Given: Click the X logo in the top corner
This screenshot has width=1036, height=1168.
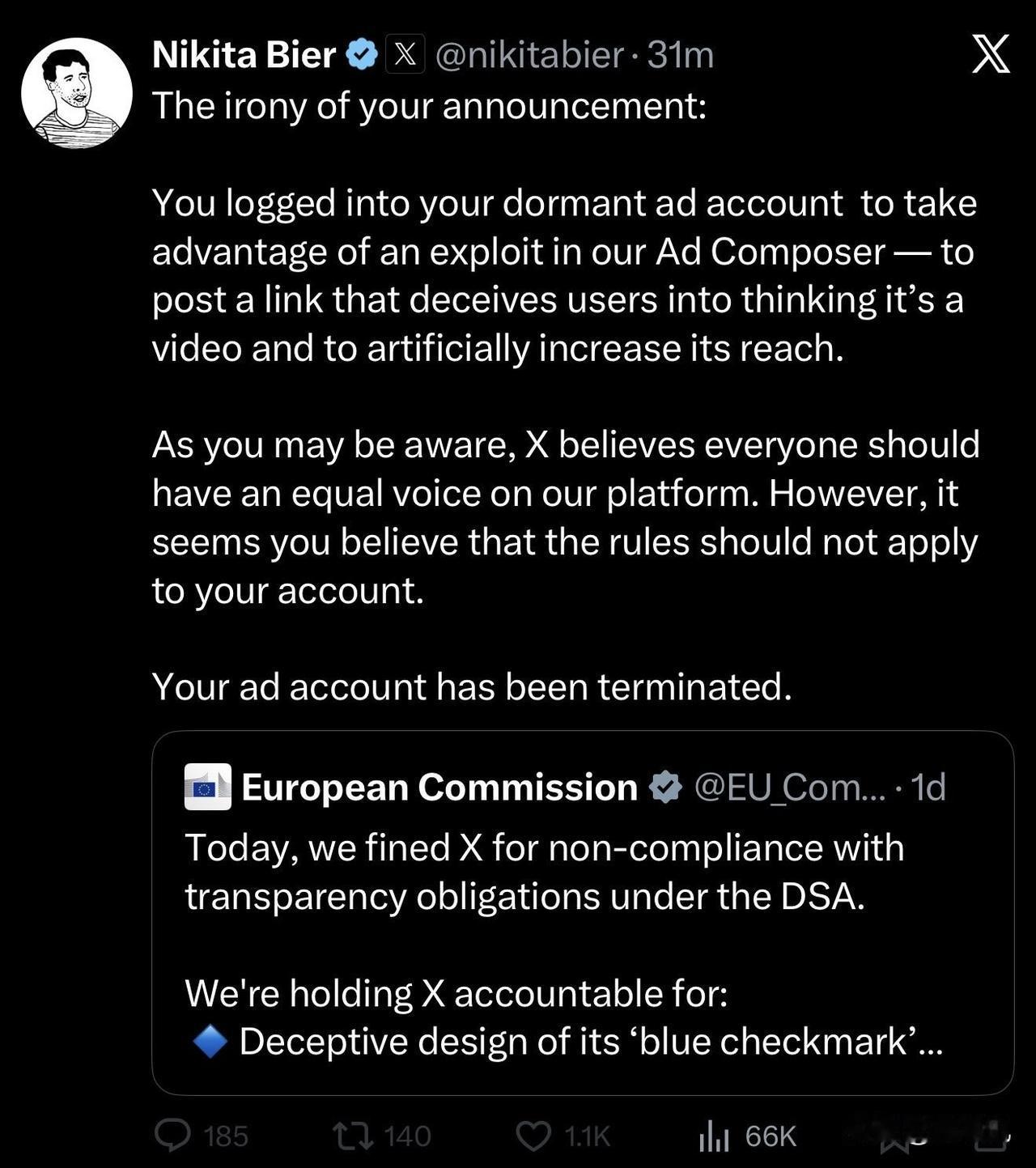Looking at the screenshot, I should (x=991, y=54).
